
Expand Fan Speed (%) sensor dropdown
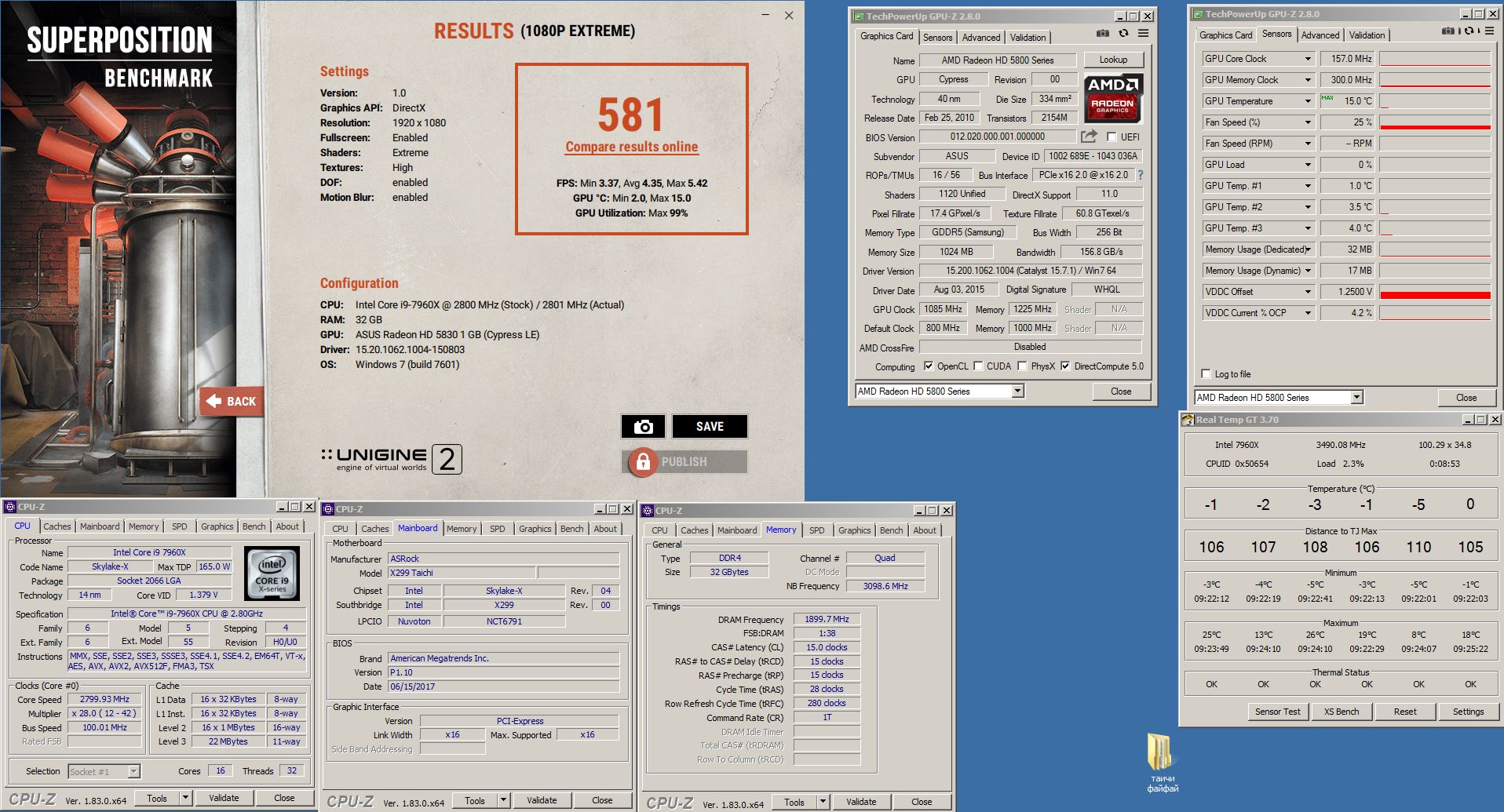tap(1308, 122)
